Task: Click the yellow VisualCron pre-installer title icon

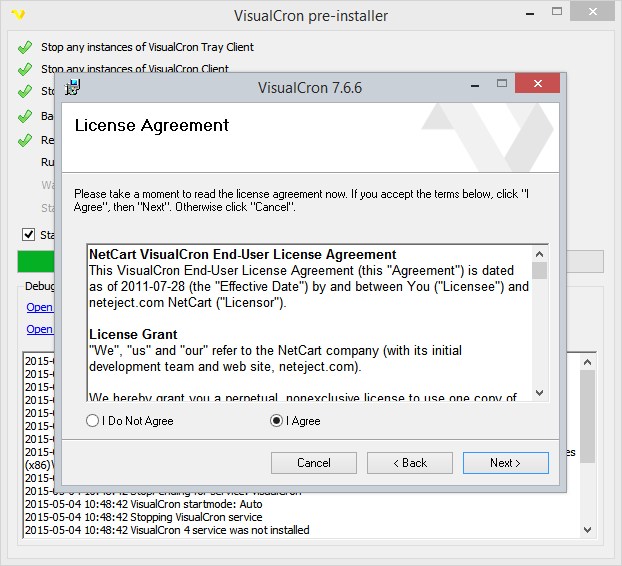Action: click(x=16, y=16)
